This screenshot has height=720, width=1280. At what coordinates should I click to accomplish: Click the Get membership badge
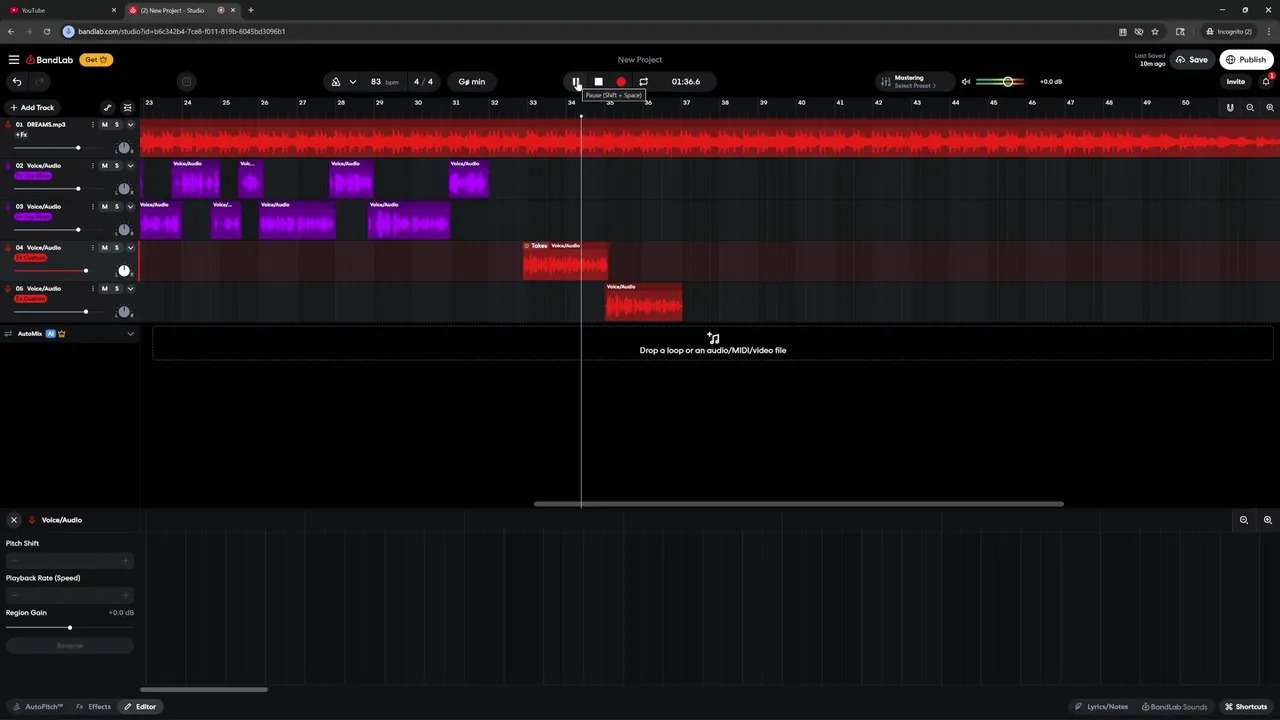tap(96, 60)
